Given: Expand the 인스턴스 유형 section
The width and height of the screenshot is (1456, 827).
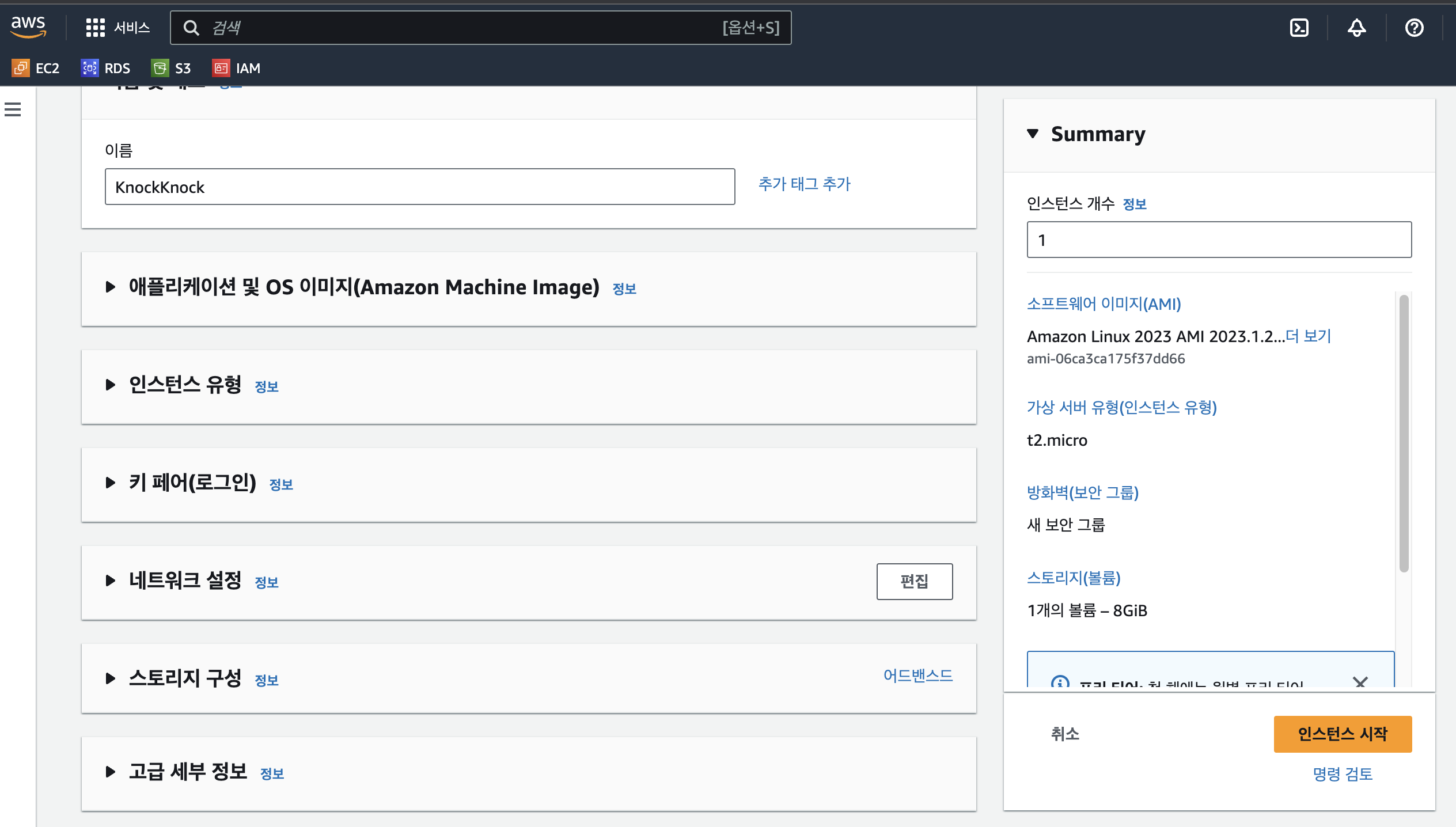Looking at the screenshot, I should pos(111,385).
